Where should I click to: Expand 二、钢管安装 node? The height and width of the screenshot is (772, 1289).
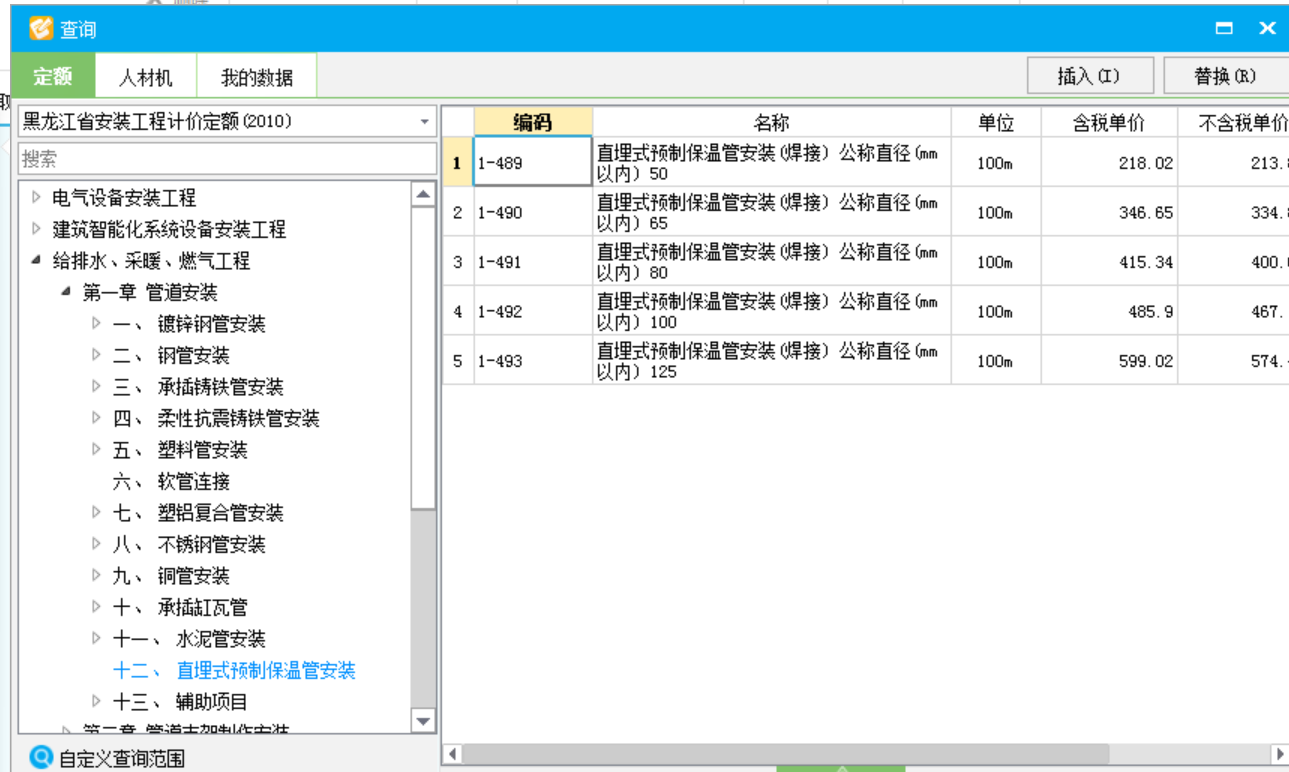[x=96, y=355]
